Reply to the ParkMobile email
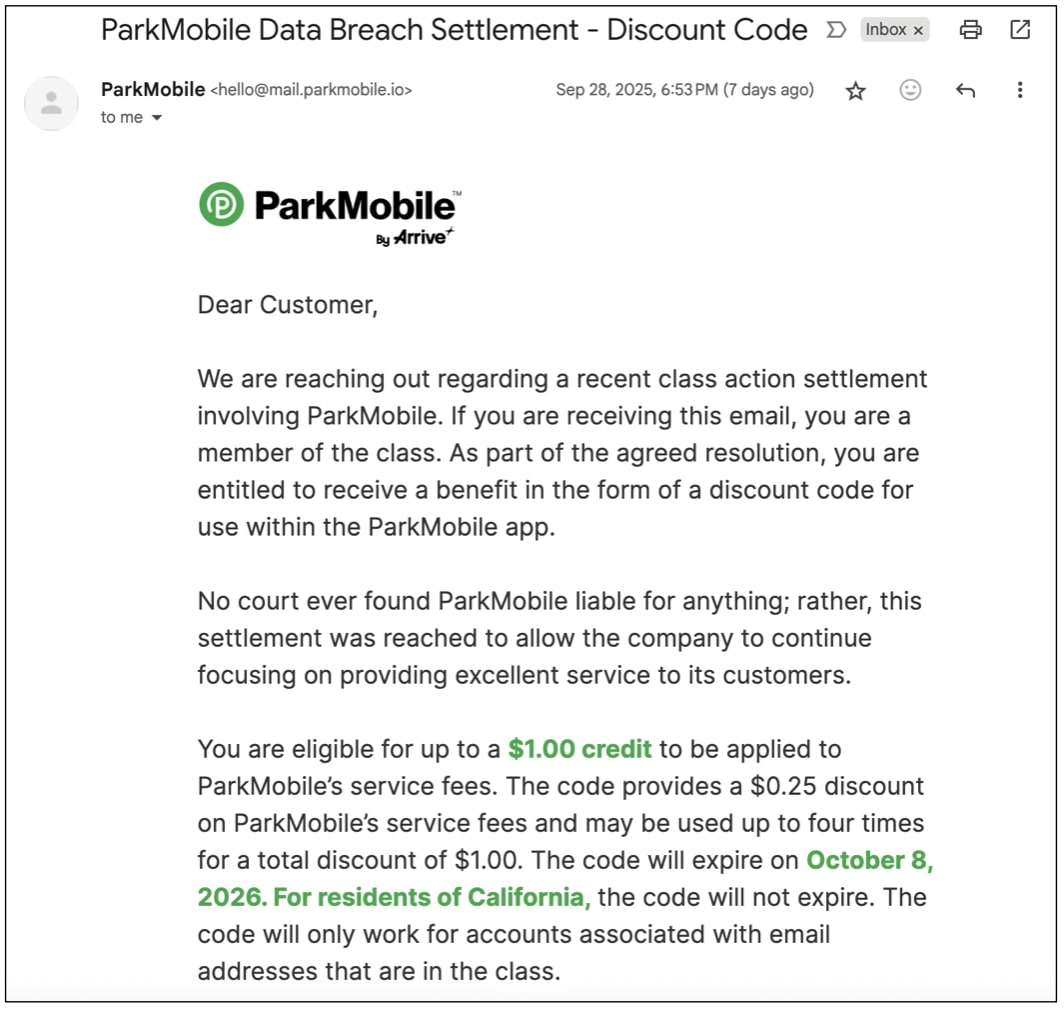 point(964,90)
